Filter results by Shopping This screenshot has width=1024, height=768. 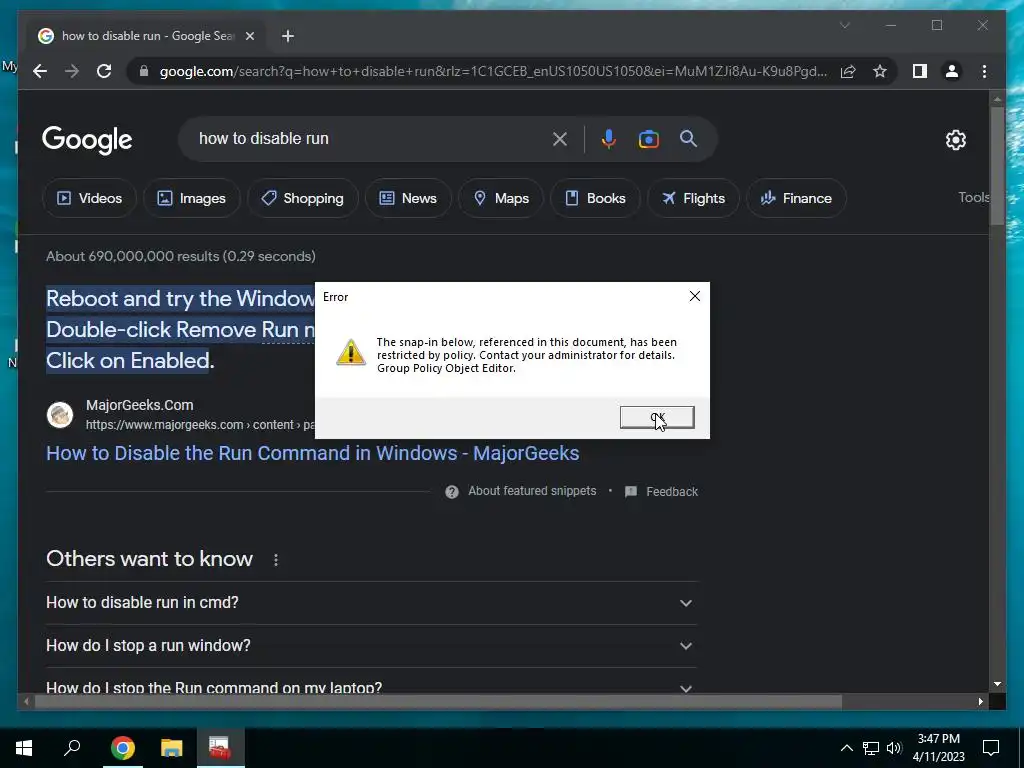point(302,198)
